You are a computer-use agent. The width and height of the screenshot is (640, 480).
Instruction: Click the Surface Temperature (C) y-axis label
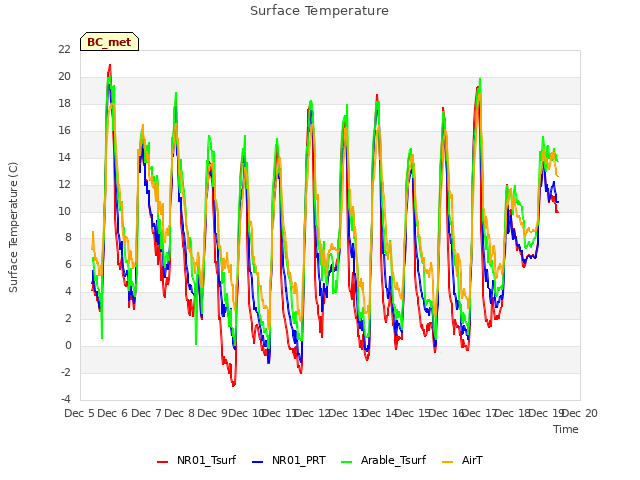tap(13, 227)
